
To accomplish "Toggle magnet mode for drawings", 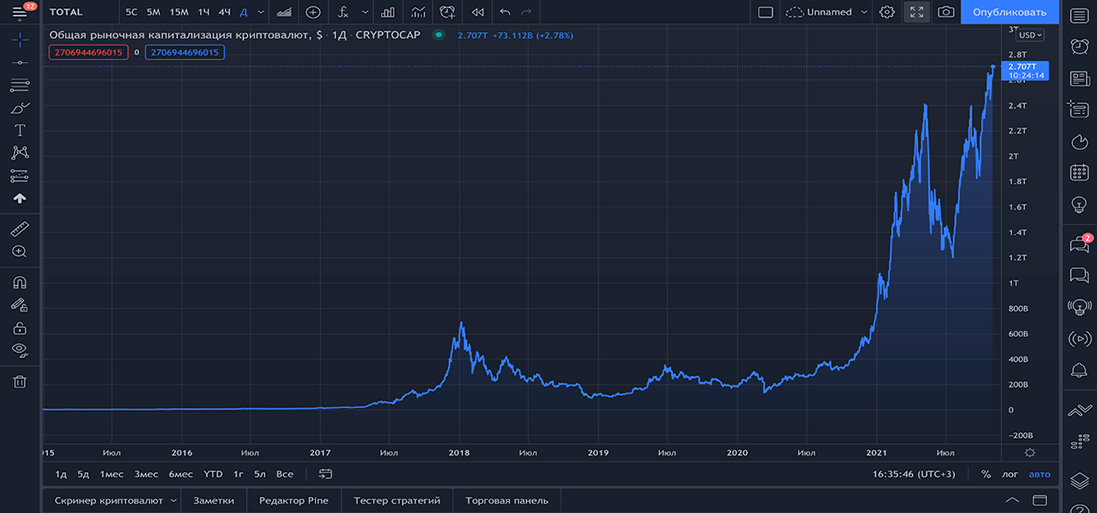I will (20, 282).
